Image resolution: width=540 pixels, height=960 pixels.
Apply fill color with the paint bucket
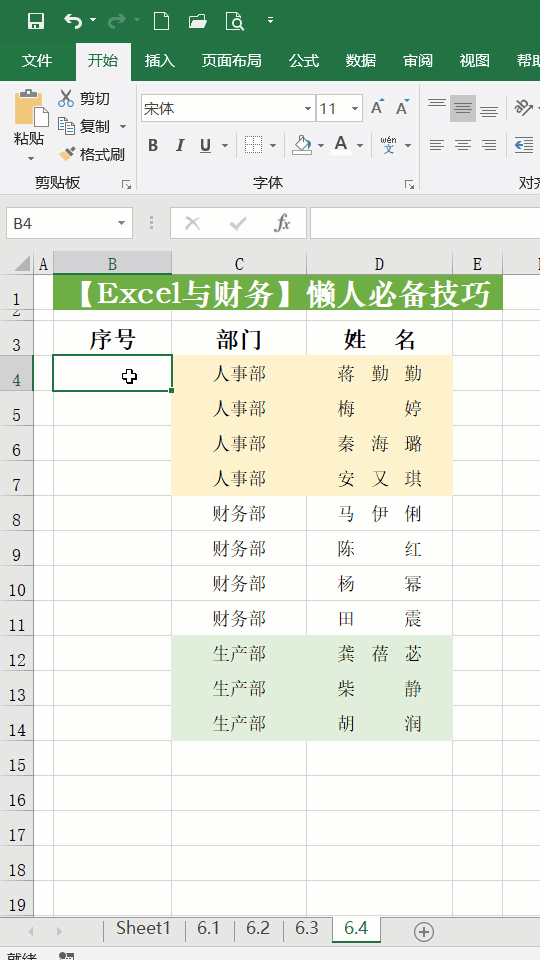302,145
